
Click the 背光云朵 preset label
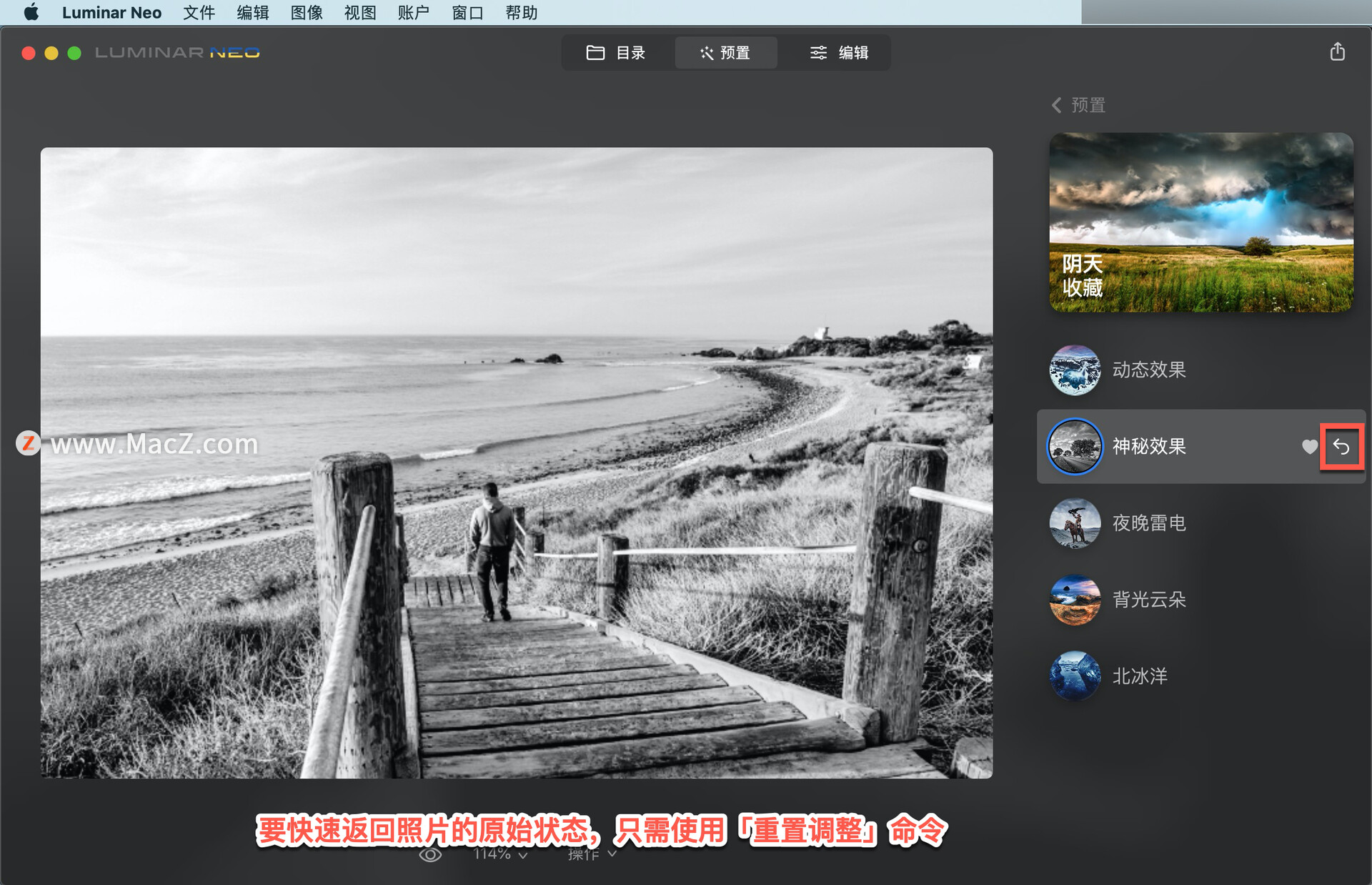tap(1149, 599)
